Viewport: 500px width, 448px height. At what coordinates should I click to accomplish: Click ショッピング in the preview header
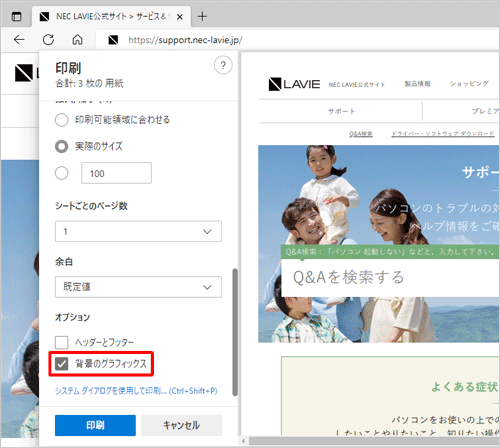click(469, 84)
